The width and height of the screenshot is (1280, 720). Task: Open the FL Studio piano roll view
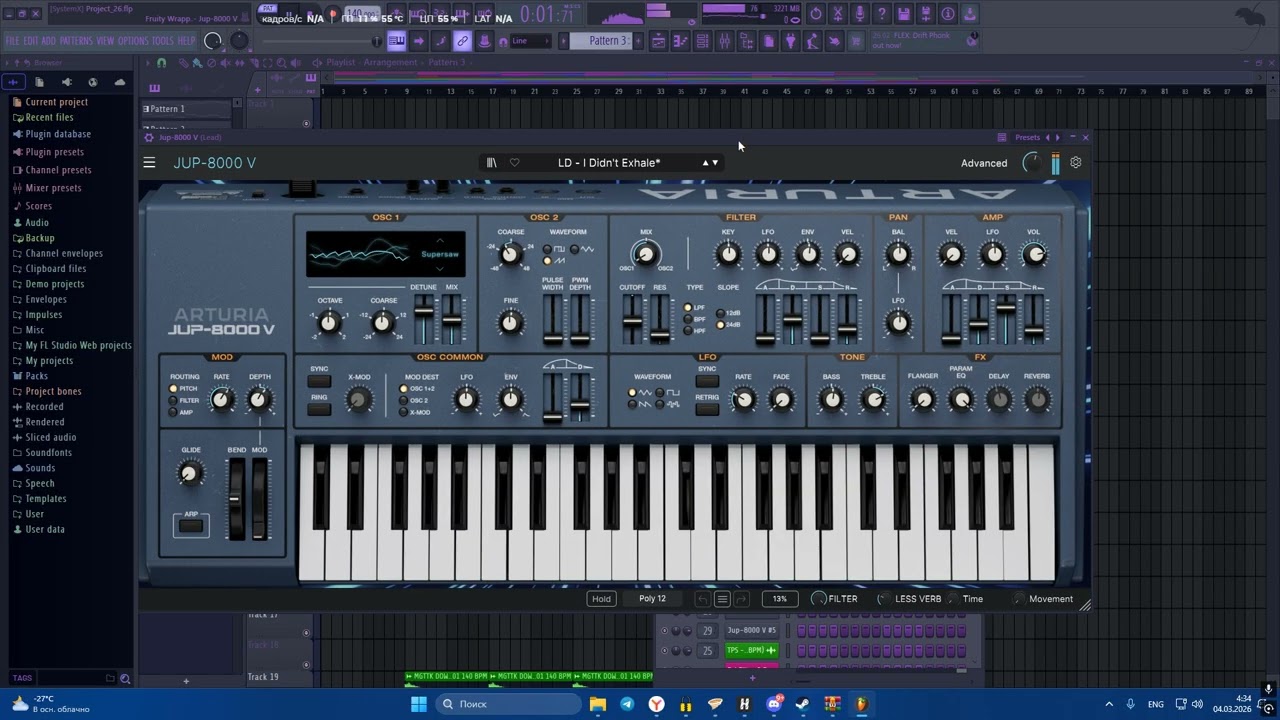point(680,41)
